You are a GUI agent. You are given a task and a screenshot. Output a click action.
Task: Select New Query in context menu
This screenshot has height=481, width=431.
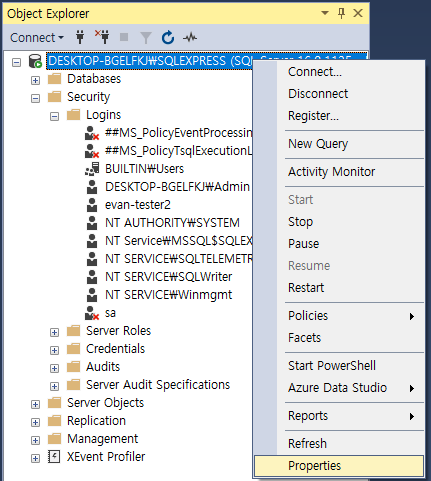tap(318, 144)
